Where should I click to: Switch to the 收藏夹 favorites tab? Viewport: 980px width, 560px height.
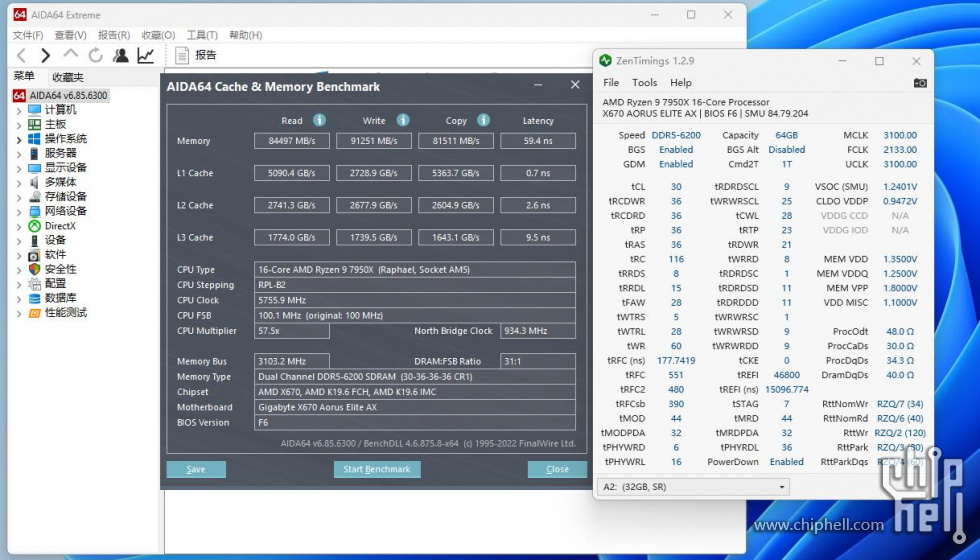coord(68,77)
